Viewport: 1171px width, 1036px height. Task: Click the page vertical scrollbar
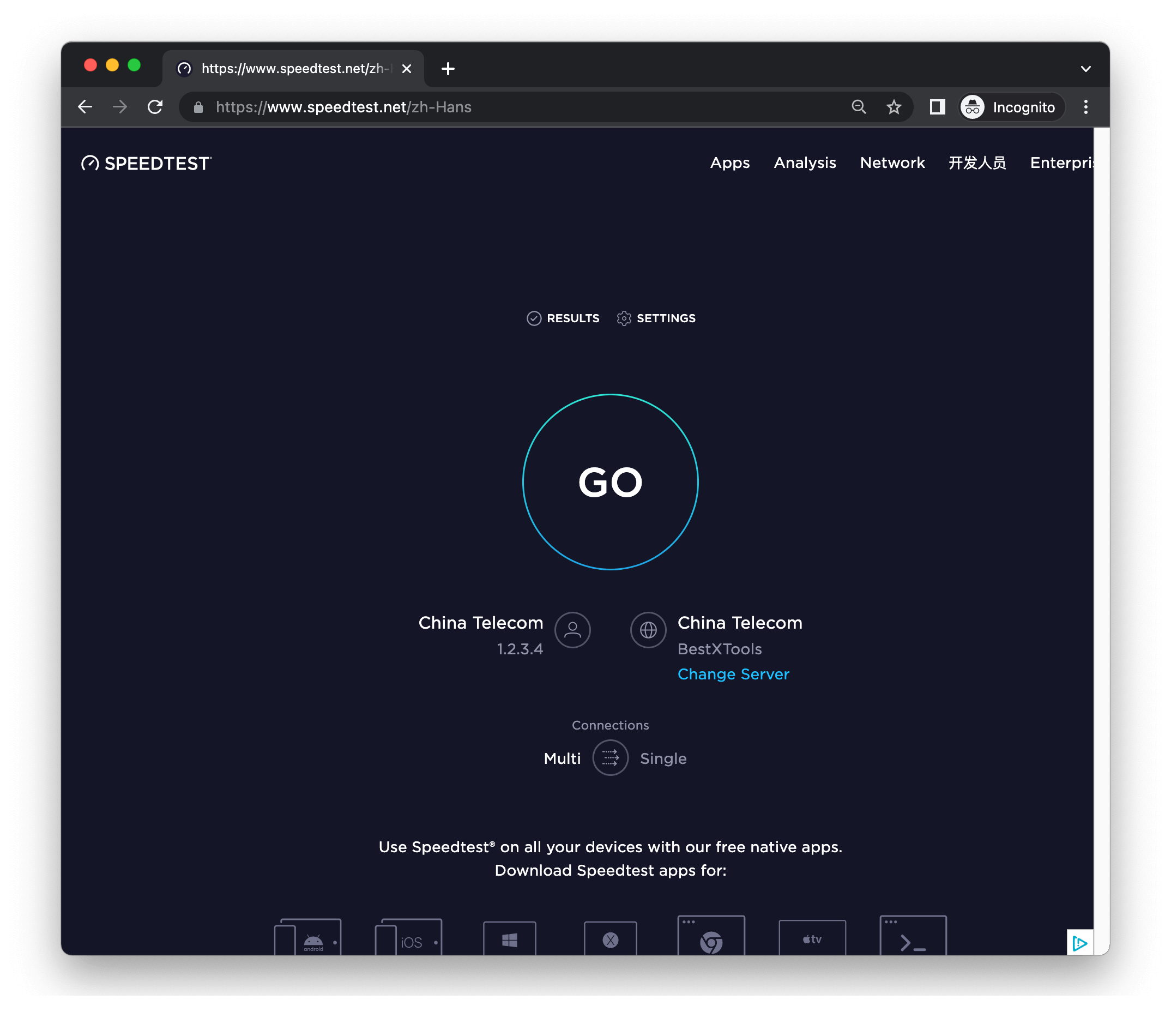pos(1101,516)
